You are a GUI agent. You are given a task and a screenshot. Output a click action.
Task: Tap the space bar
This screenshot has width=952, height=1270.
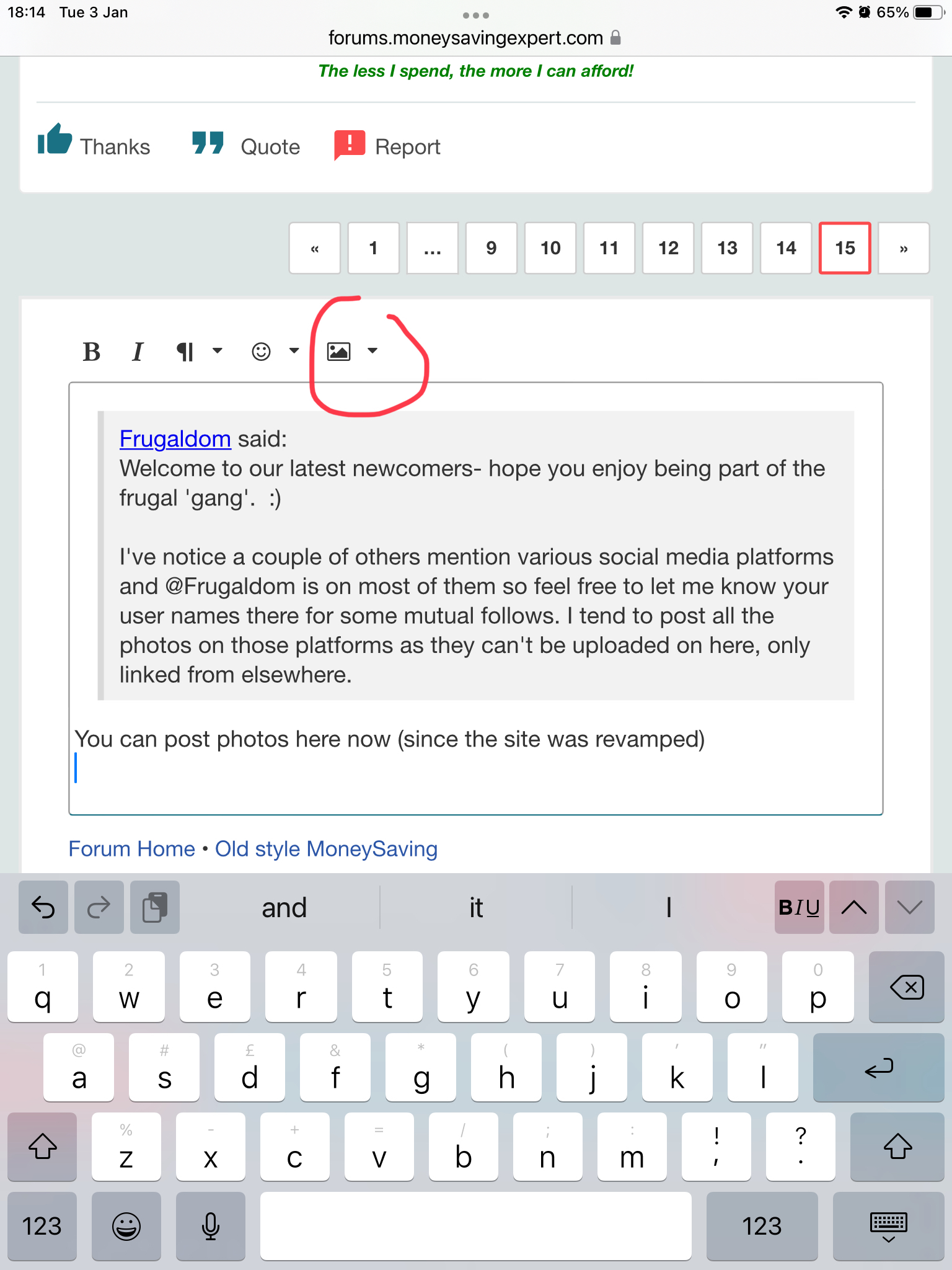click(476, 1226)
